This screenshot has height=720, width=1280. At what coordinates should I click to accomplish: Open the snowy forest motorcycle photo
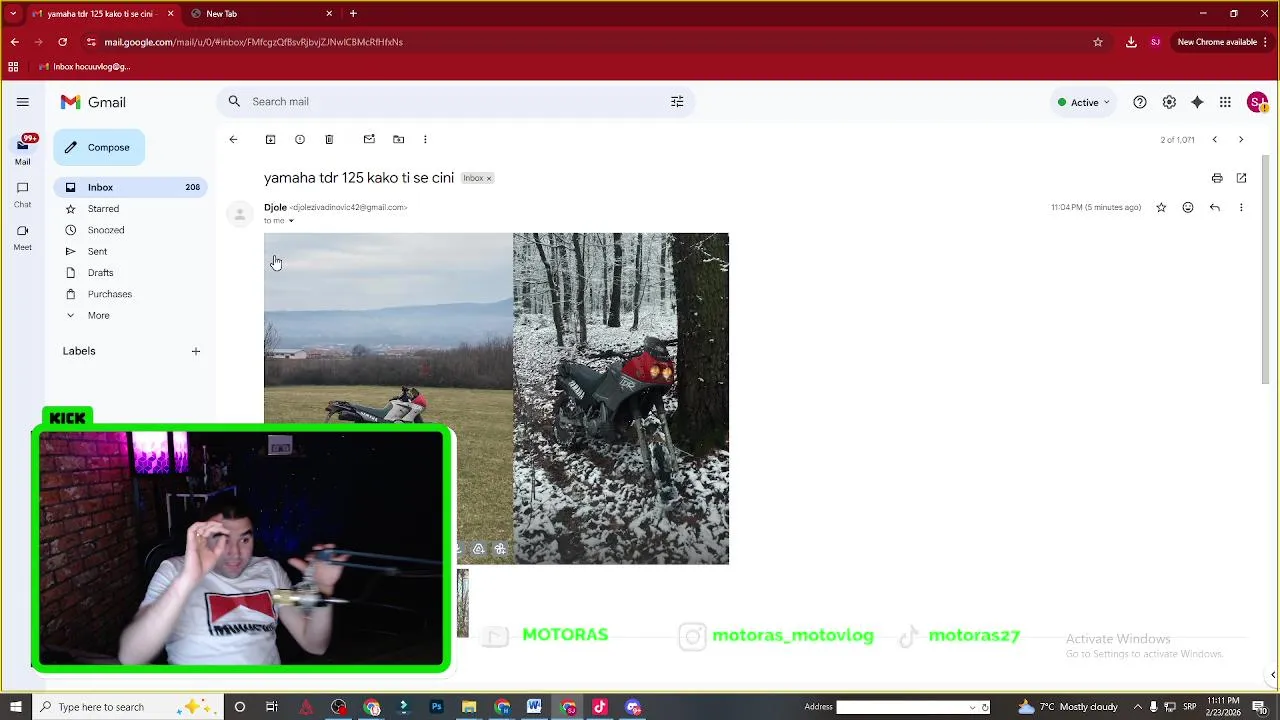[621, 398]
